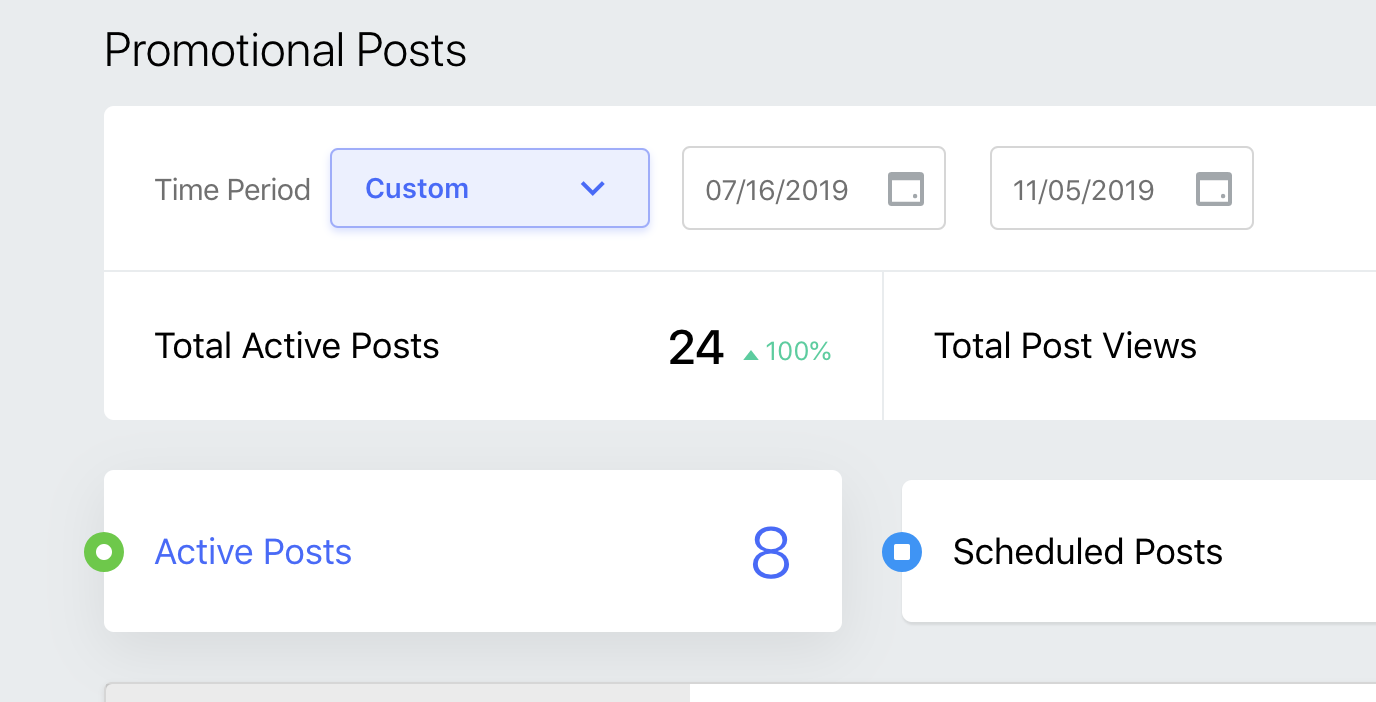This screenshot has width=1376, height=702.
Task: Click the total active posts count 24
Action: [x=696, y=348]
